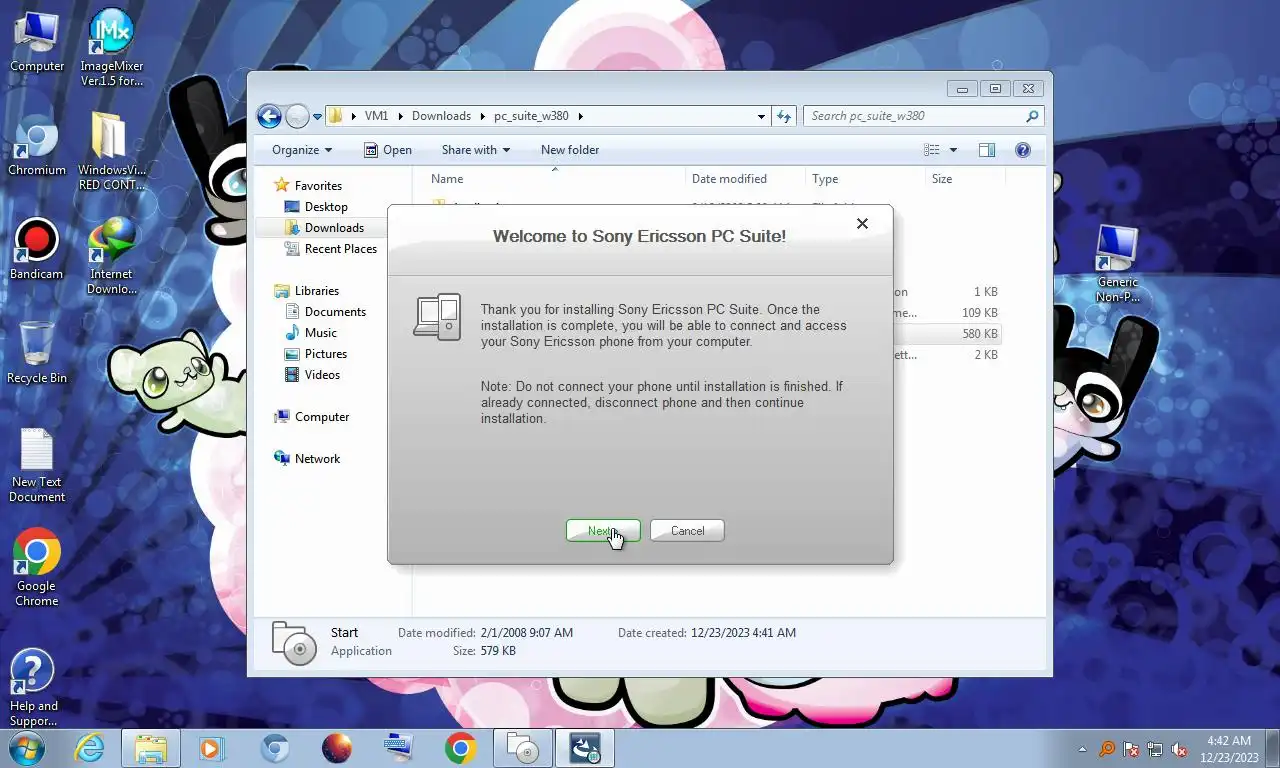This screenshot has width=1280, height=768.
Task: Open the Share with menu
Action: pyautogui.click(x=476, y=150)
